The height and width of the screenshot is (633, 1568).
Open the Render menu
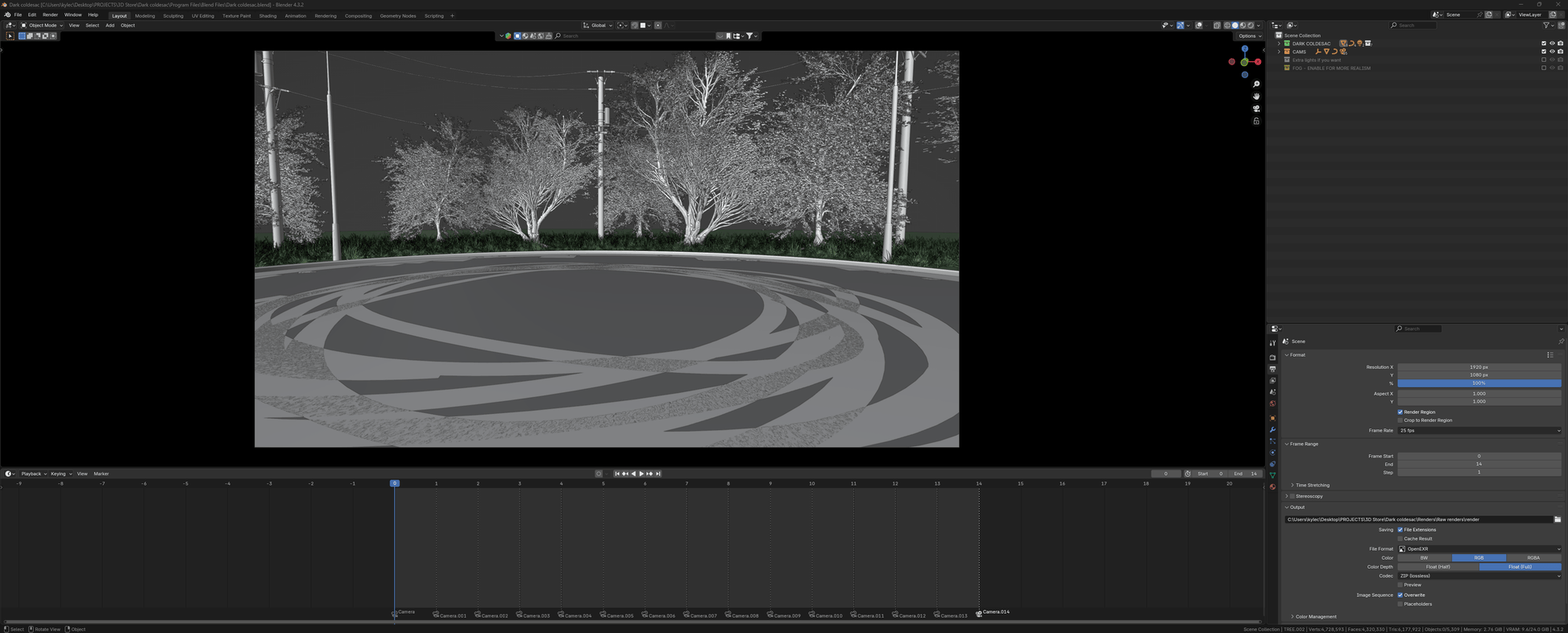tap(50, 14)
